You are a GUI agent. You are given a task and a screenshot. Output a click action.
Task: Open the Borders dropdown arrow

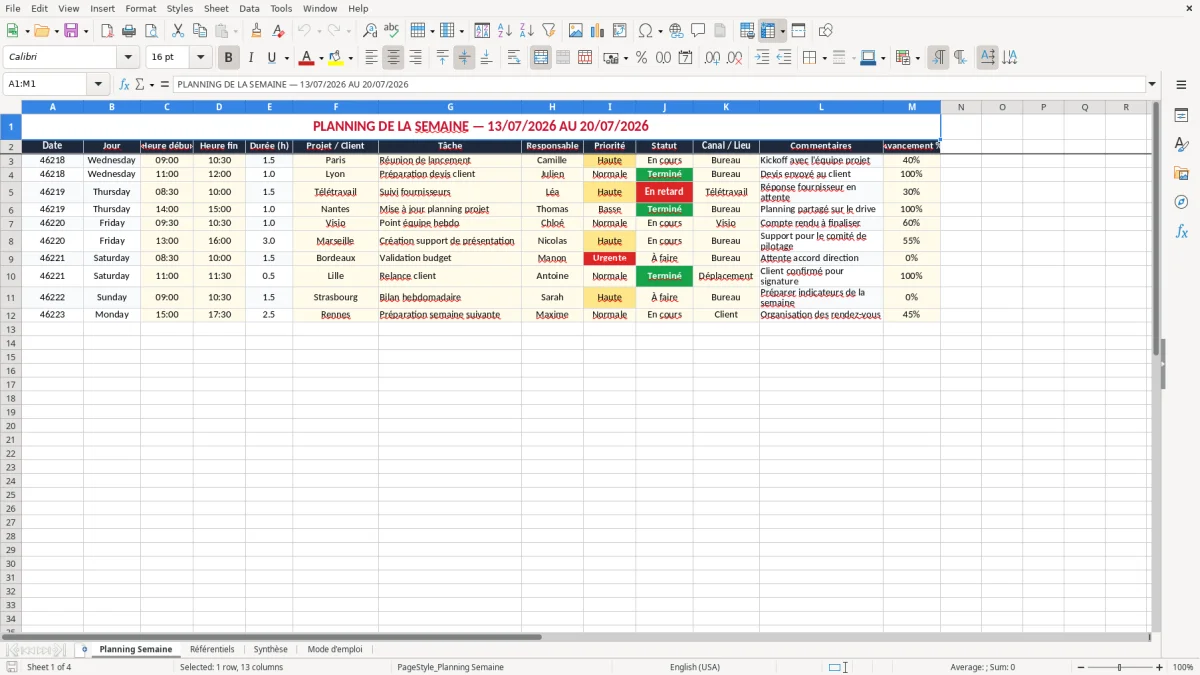click(x=823, y=58)
